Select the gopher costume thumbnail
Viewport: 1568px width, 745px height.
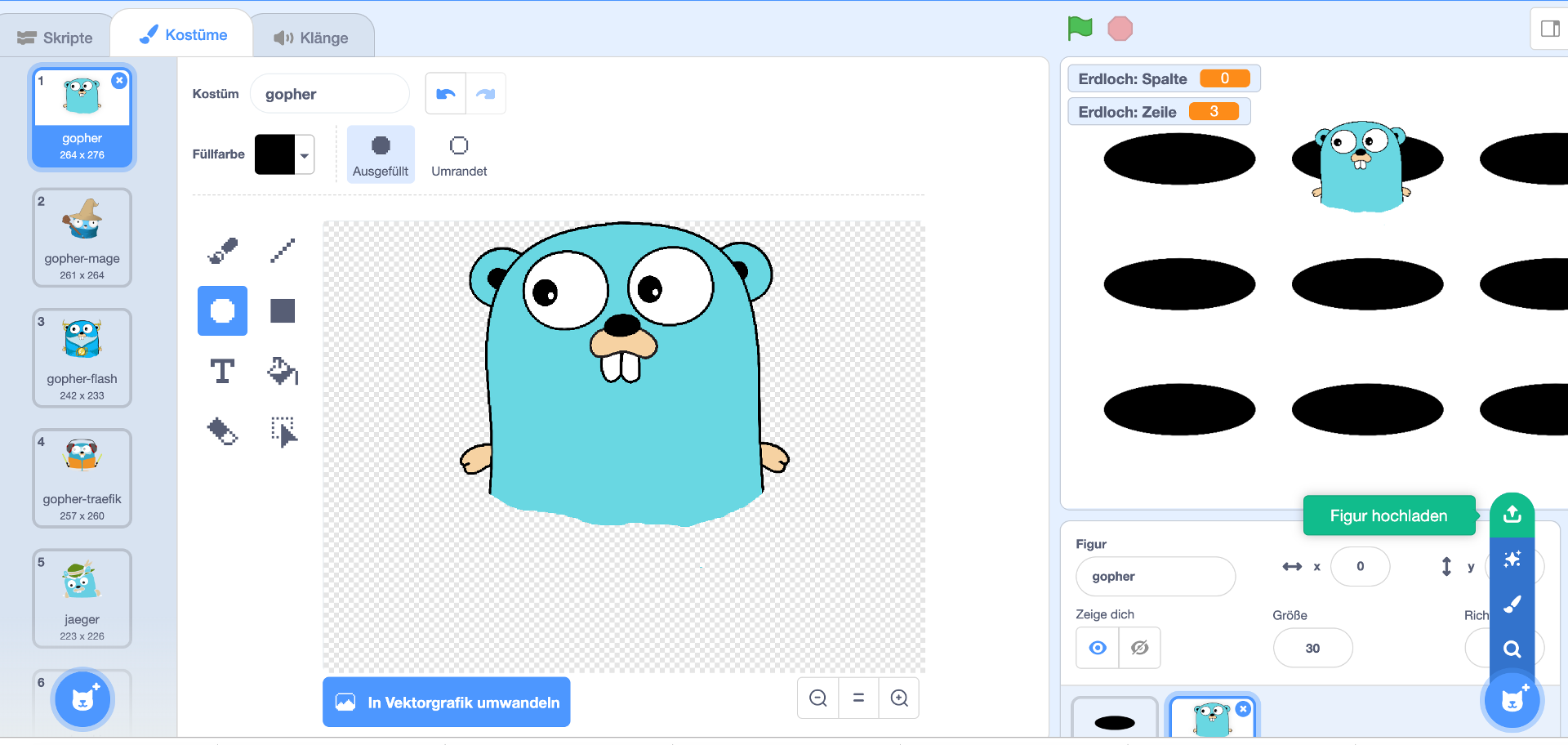pyautogui.click(x=82, y=118)
